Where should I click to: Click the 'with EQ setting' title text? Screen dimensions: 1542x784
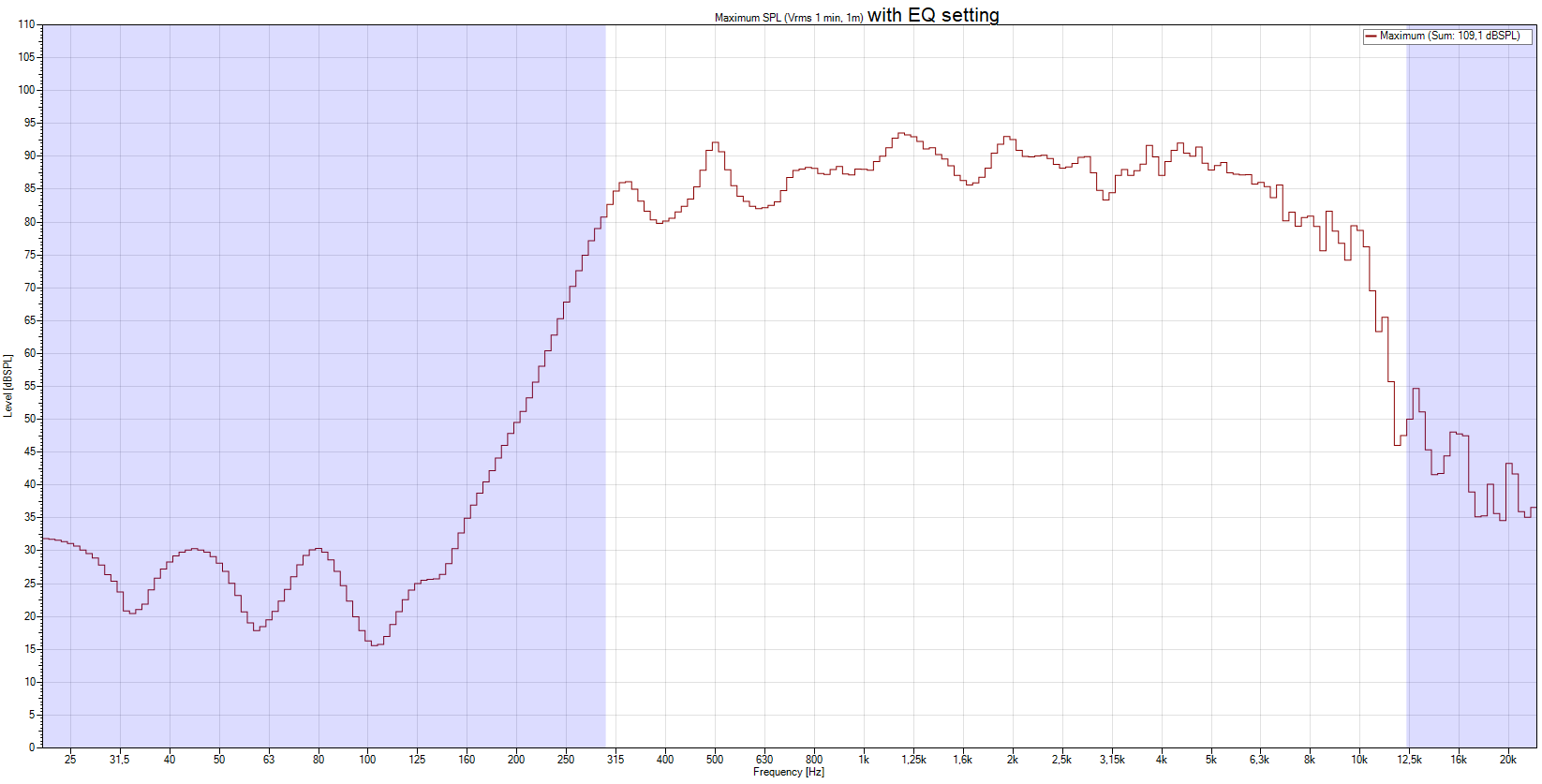[x=933, y=15]
